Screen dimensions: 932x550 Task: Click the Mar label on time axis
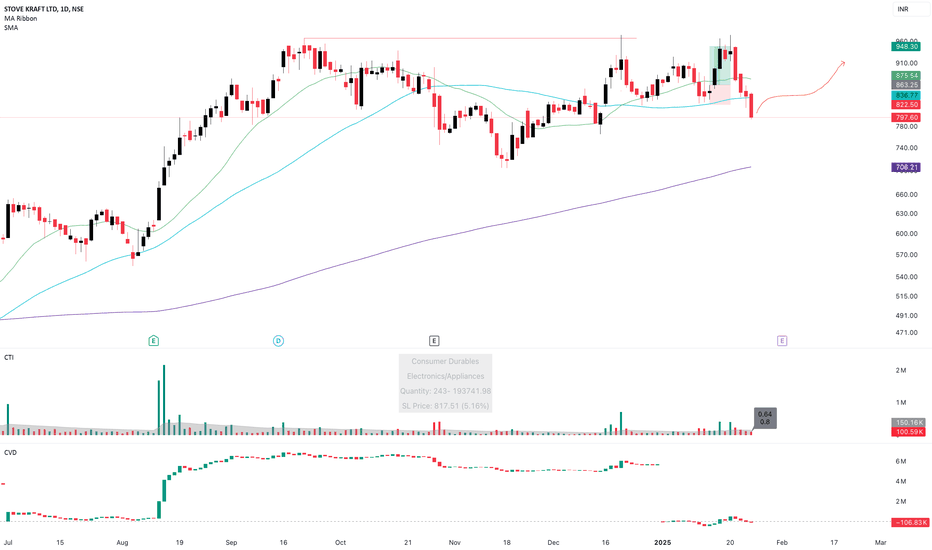click(x=881, y=542)
